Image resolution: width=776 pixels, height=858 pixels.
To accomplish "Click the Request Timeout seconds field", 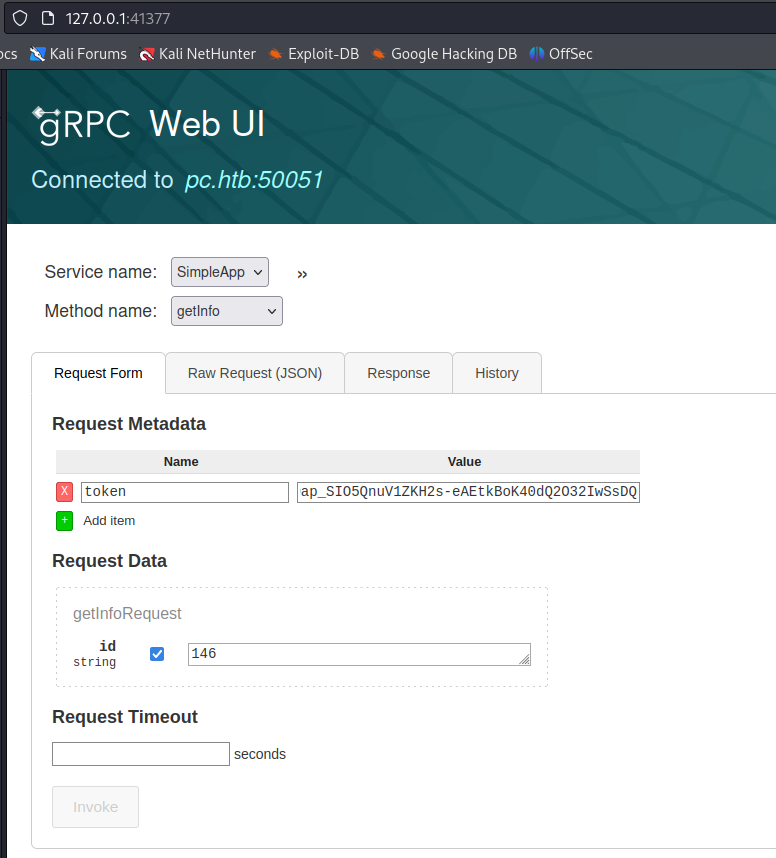I will [141, 754].
